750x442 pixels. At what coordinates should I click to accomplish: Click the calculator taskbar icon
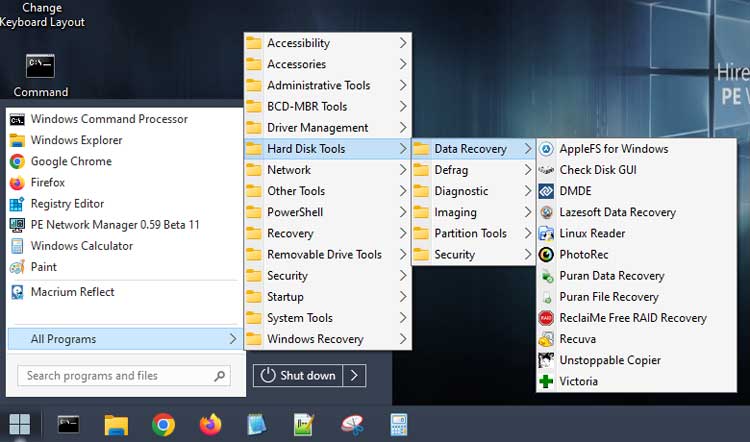click(398, 424)
